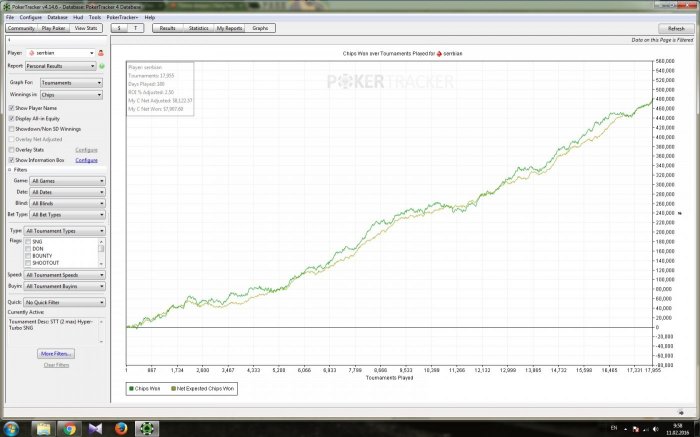Open the Speed filter dropdown
This screenshot has height=437, width=700.
pyautogui.click(x=67, y=274)
